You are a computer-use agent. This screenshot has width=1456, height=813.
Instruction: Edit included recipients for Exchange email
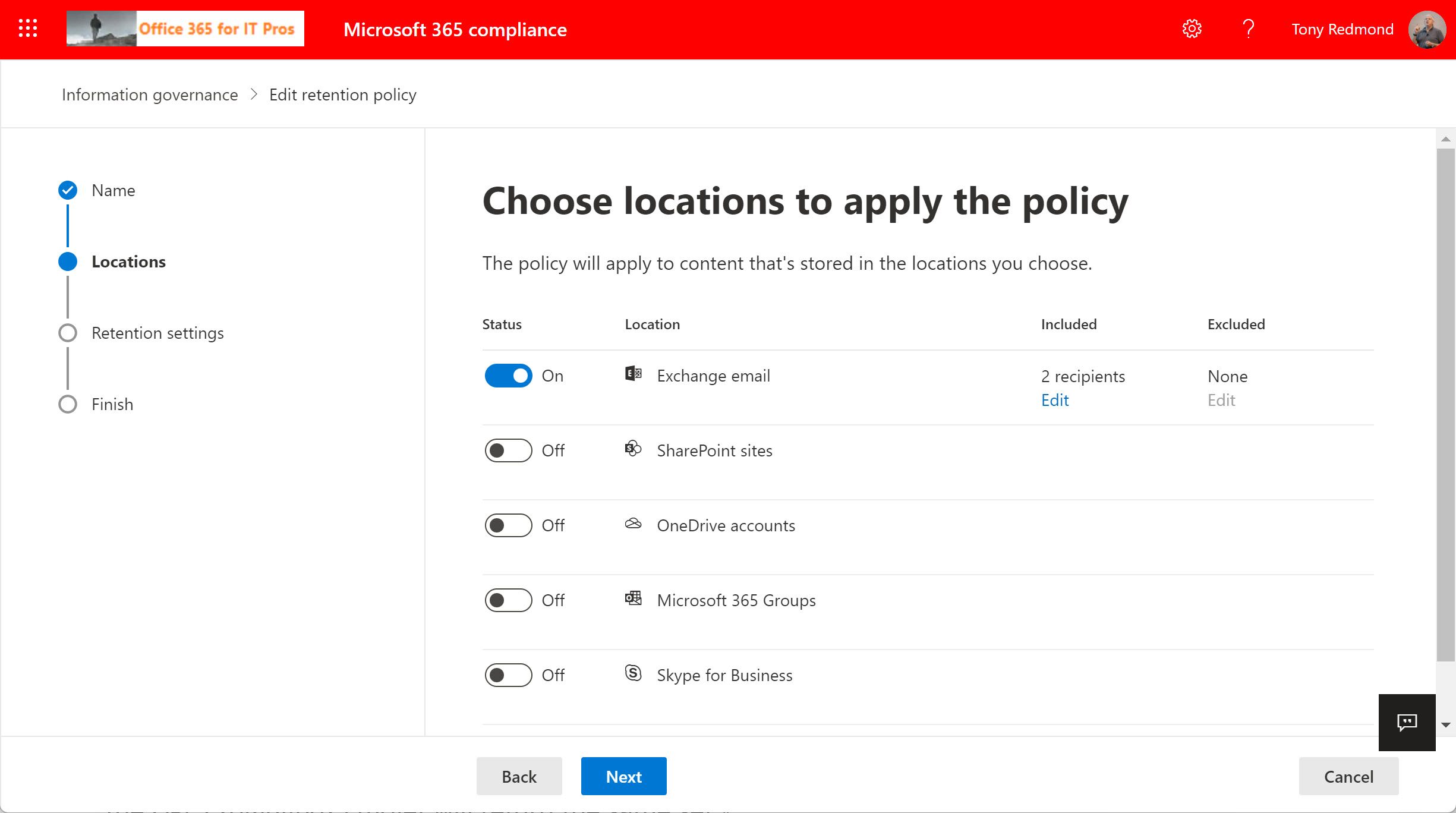1054,399
